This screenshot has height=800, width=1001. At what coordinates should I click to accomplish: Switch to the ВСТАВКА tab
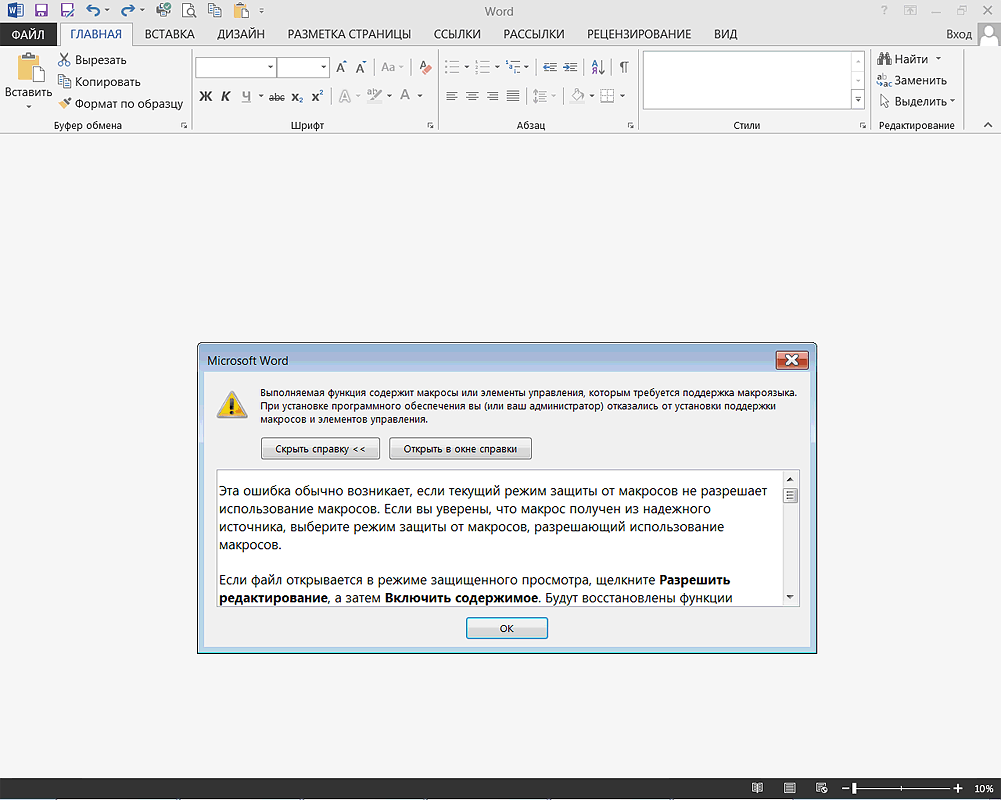coord(169,34)
